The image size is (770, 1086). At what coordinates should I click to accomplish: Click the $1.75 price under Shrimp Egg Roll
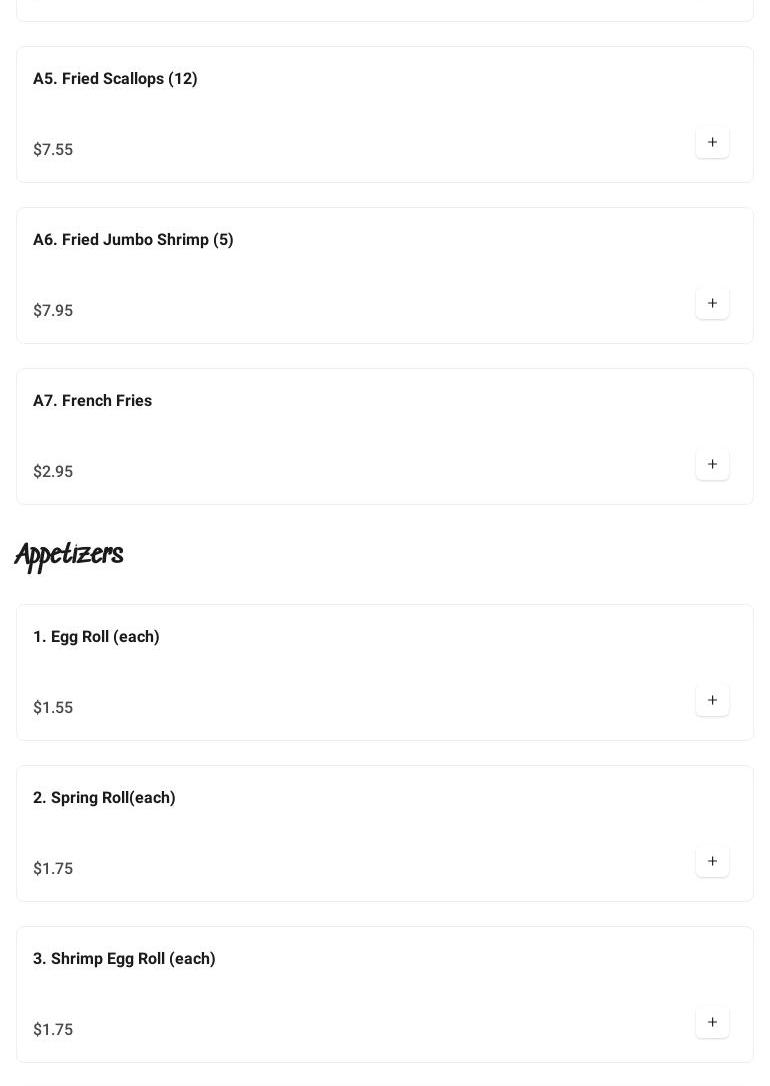tap(53, 1030)
